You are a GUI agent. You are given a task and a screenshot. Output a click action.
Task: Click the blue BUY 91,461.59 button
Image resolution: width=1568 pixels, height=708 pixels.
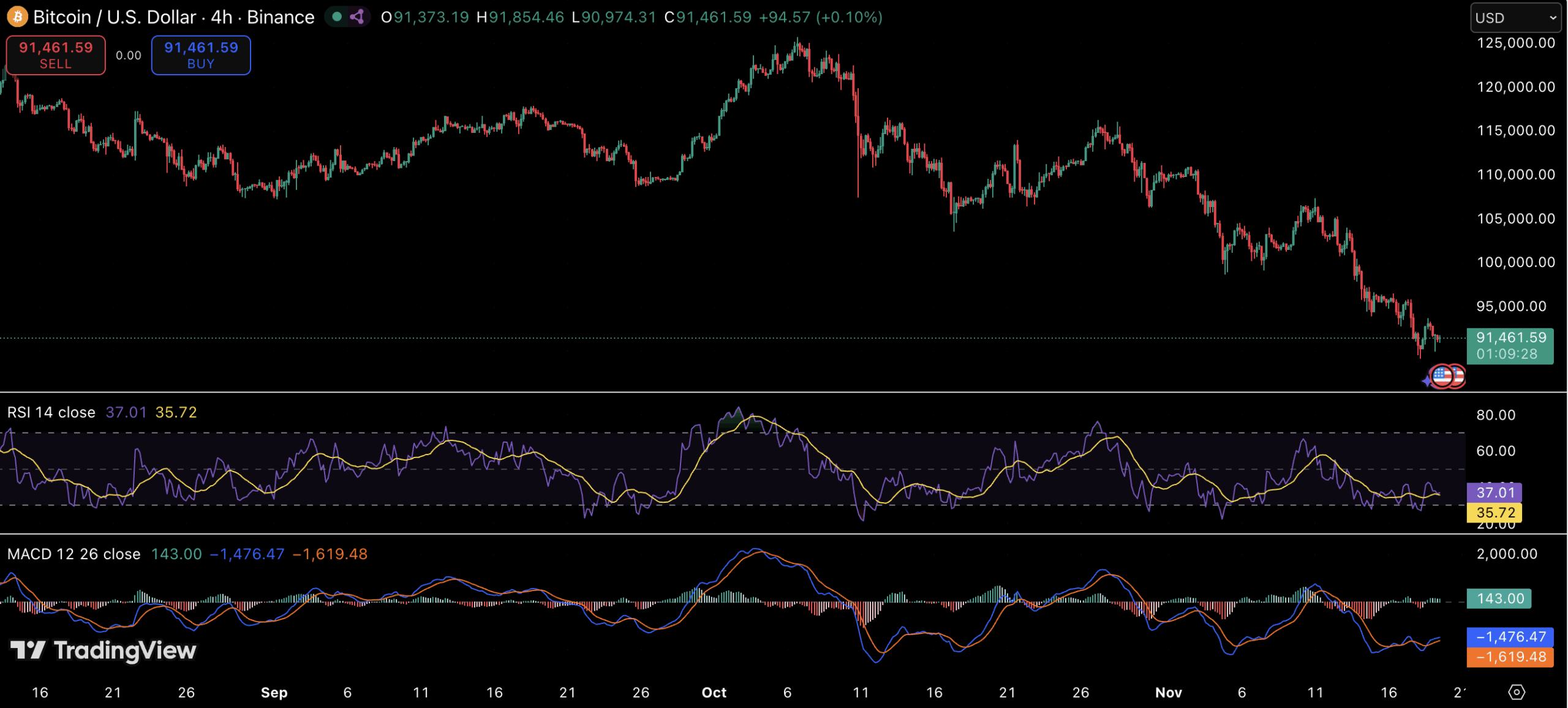pos(201,55)
